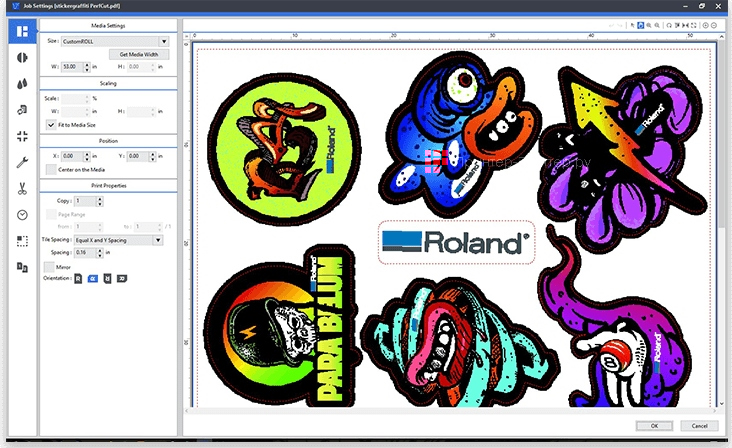Enable Center on the Media checkbox
The width and height of the screenshot is (732, 448).
(52, 170)
